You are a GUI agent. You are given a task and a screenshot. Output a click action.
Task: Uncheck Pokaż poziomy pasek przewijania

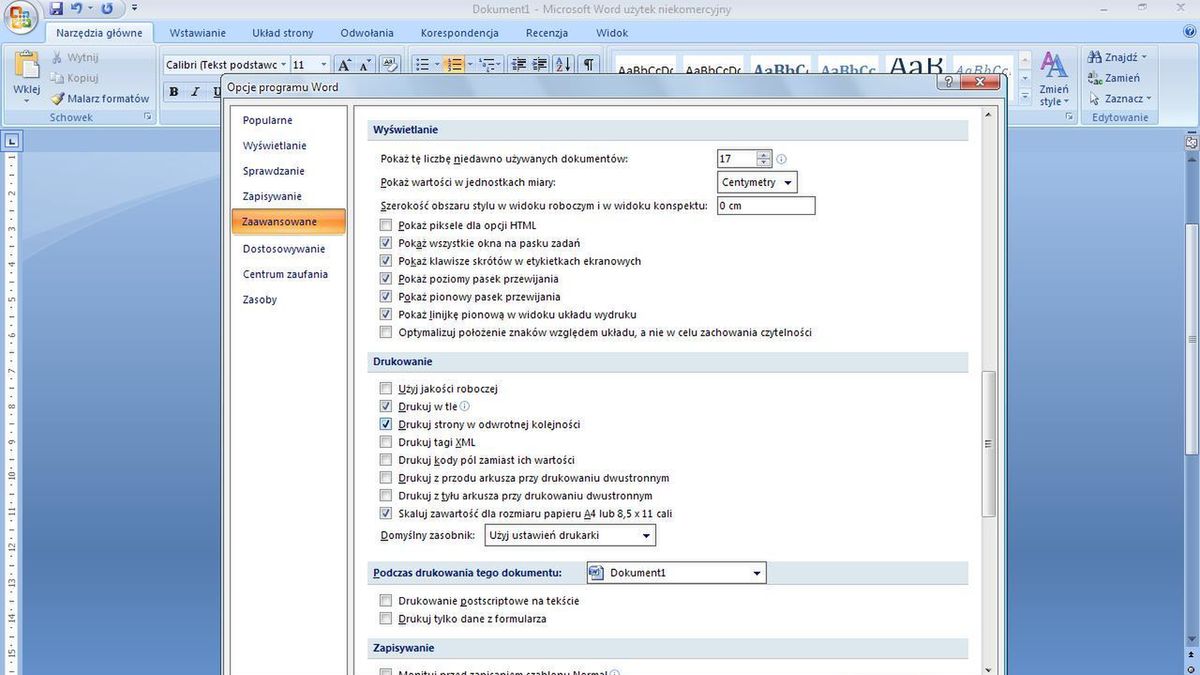click(x=386, y=279)
